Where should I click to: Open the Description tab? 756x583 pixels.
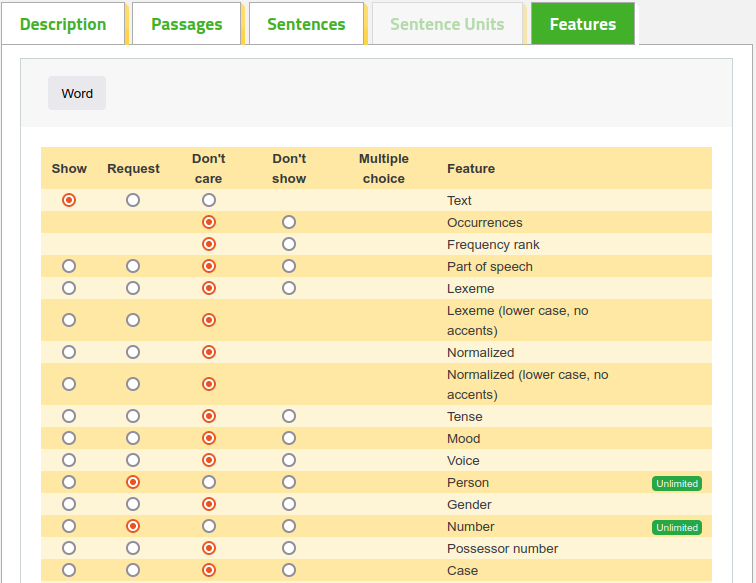coord(63,24)
